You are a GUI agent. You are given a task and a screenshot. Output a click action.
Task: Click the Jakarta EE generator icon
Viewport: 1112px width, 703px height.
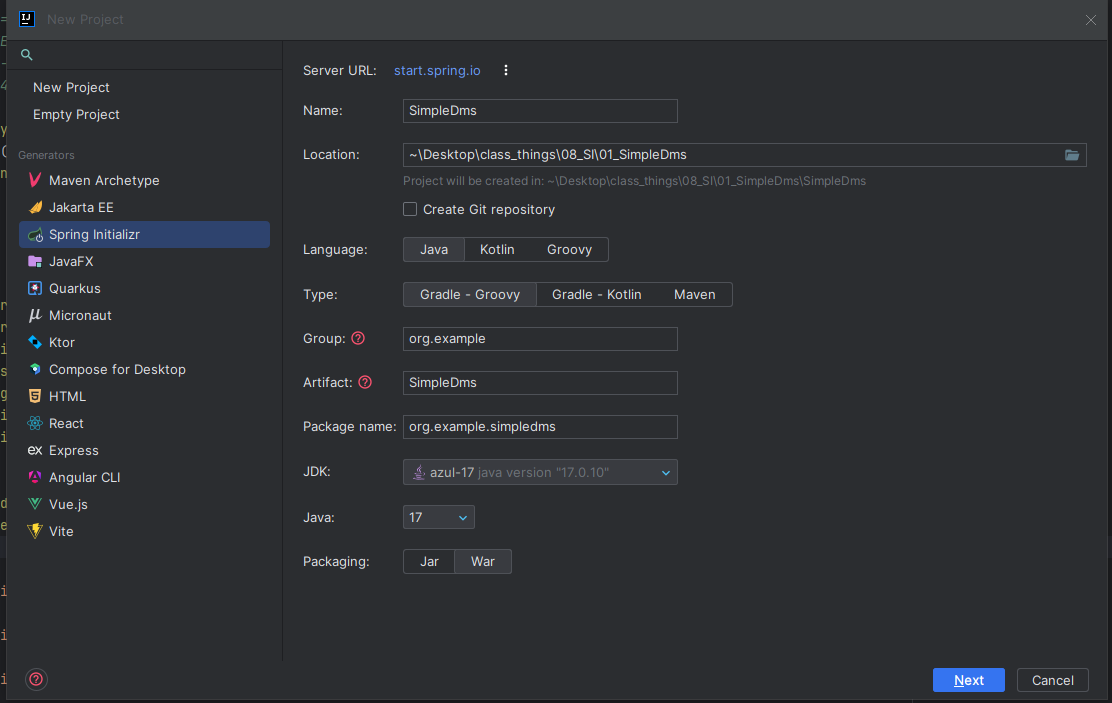[x=35, y=207]
